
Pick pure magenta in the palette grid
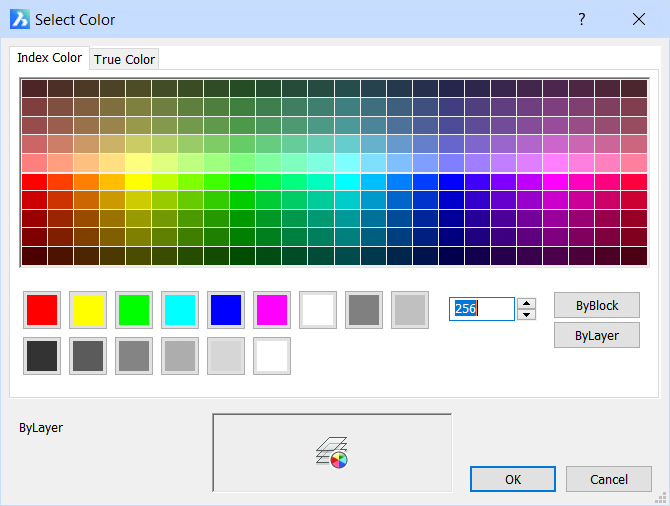tap(555, 182)
